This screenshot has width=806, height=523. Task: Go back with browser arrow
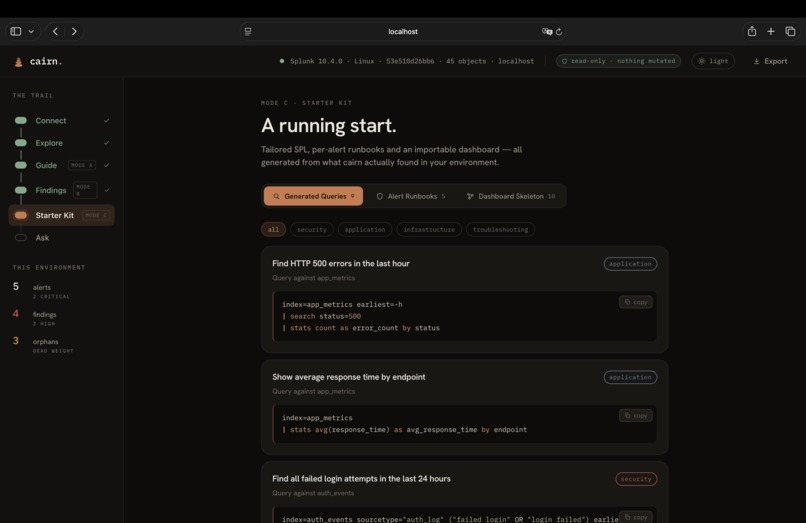[55, 31]
